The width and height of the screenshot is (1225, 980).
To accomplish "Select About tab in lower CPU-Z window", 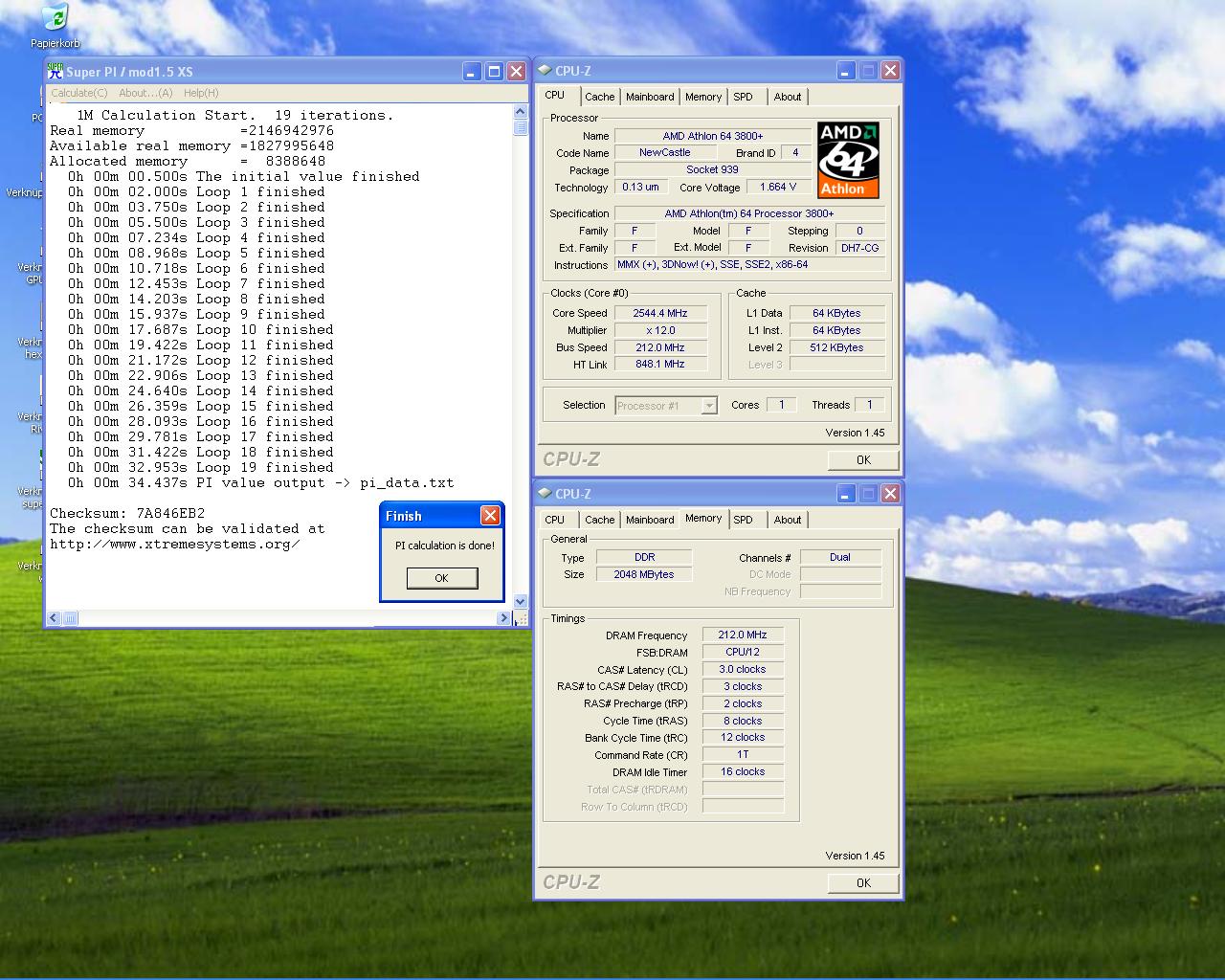I will (788, 520).
